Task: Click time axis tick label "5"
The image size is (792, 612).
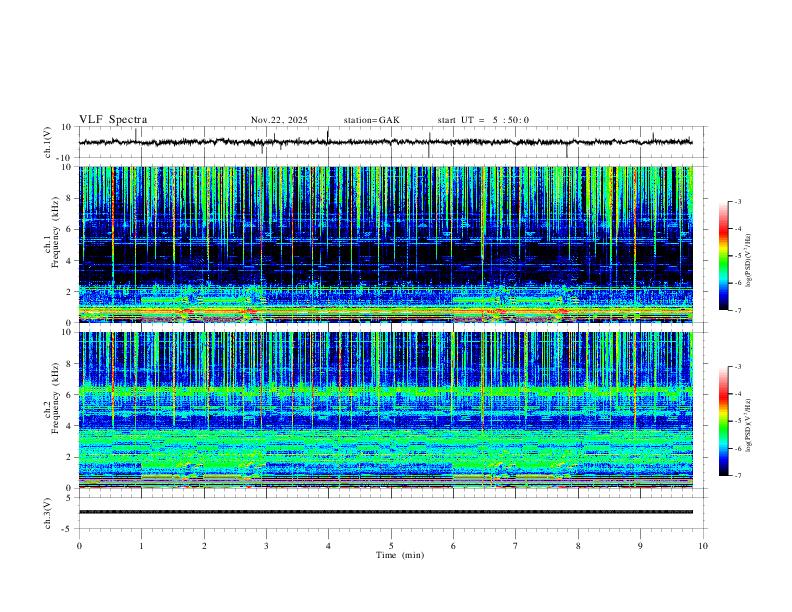Action: click(391, 546)
